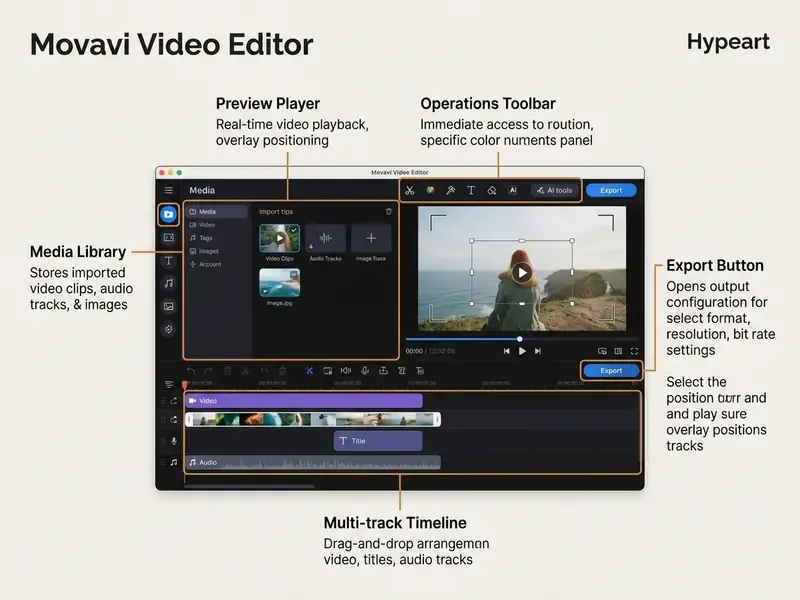
Task: Select Media in the library list
Action: click(x=217, y=211)
